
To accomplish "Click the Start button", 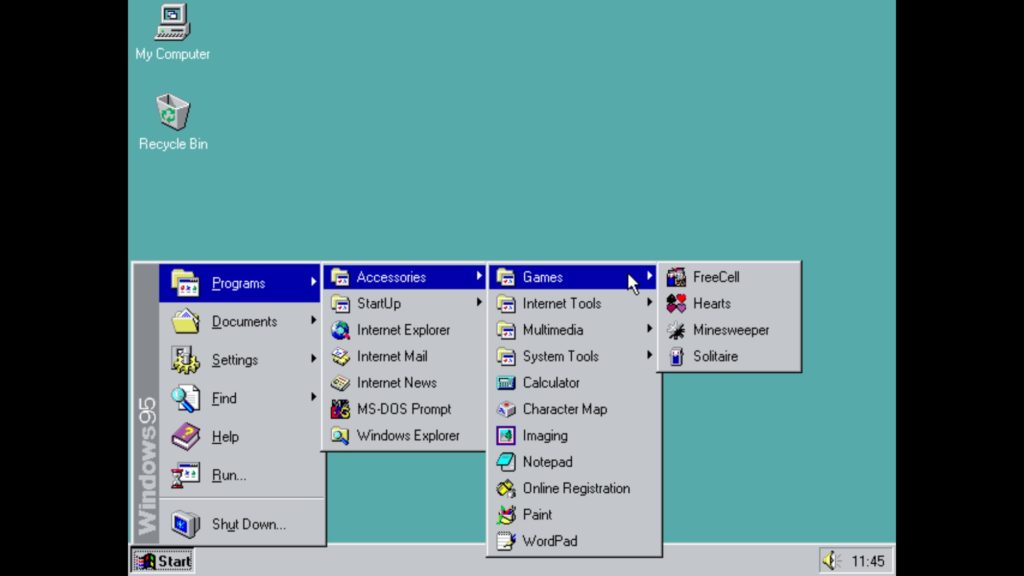I will 161,561.
